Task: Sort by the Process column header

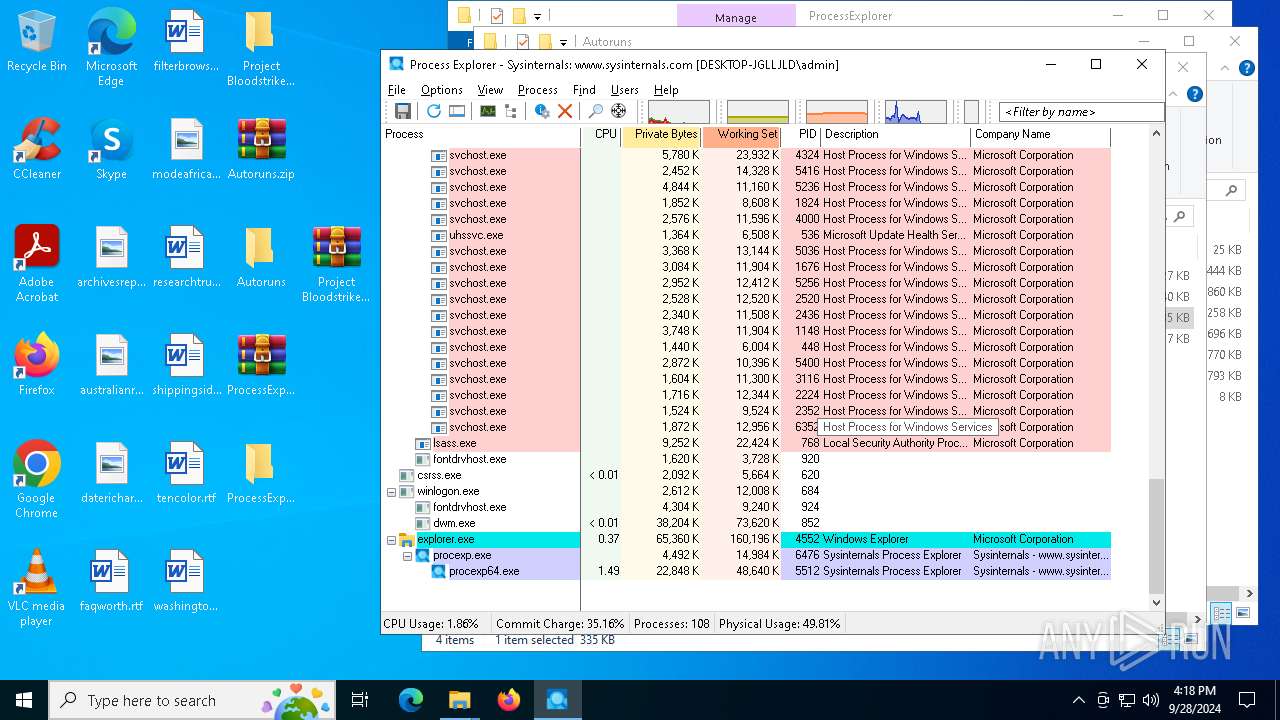Action: (481, 134)
